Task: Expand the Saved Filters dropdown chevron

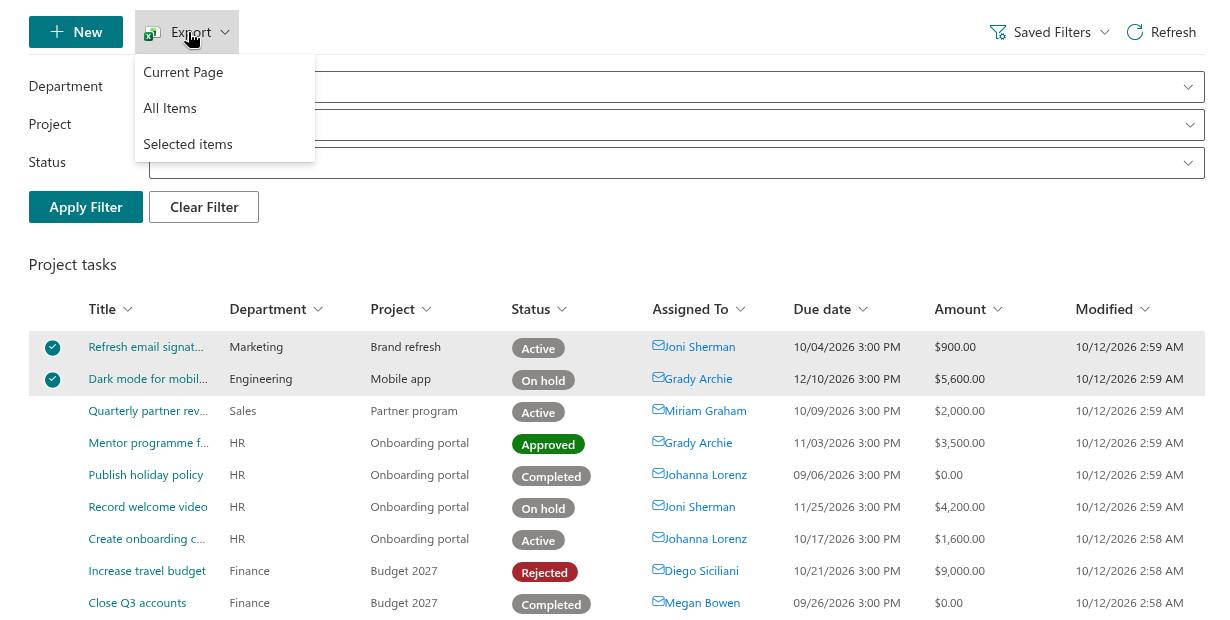Action: [1104, 32]
